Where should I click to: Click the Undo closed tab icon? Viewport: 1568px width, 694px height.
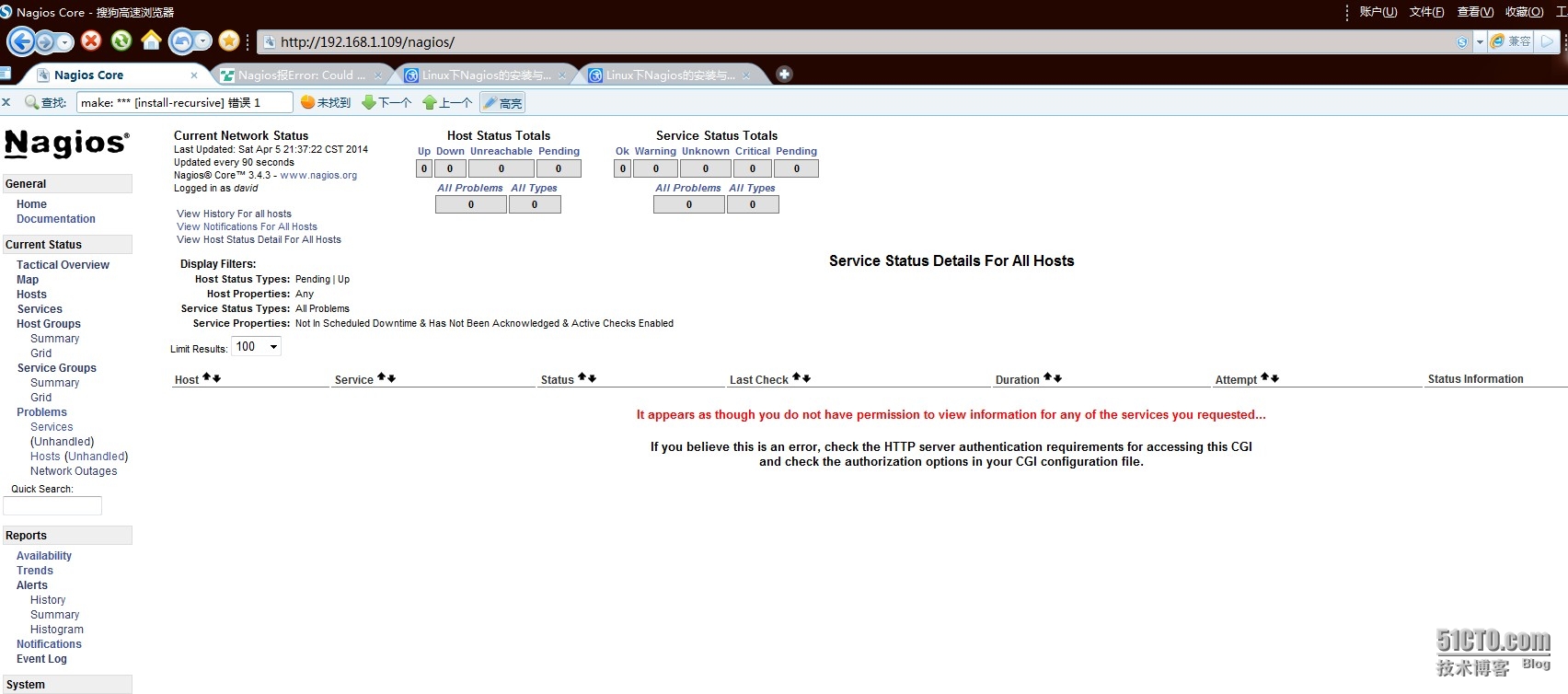182,40
